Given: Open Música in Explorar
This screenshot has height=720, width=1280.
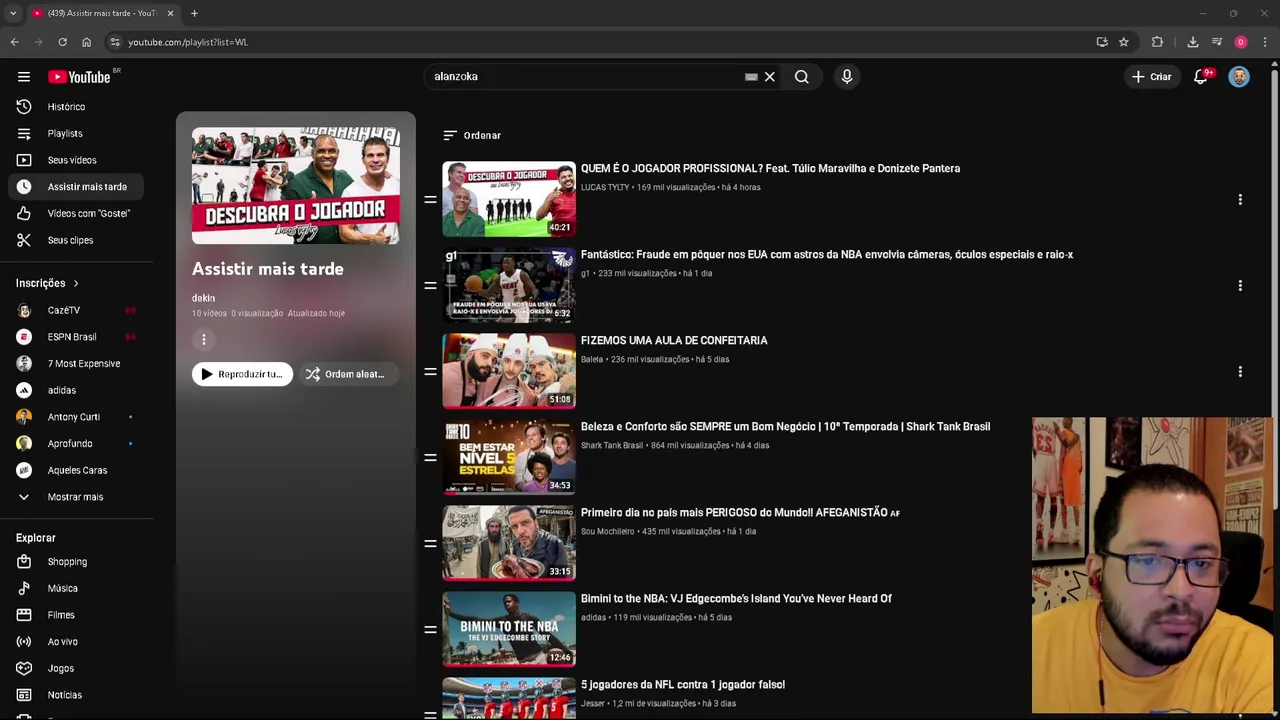Looking at the screenshot, I should 77,588.
